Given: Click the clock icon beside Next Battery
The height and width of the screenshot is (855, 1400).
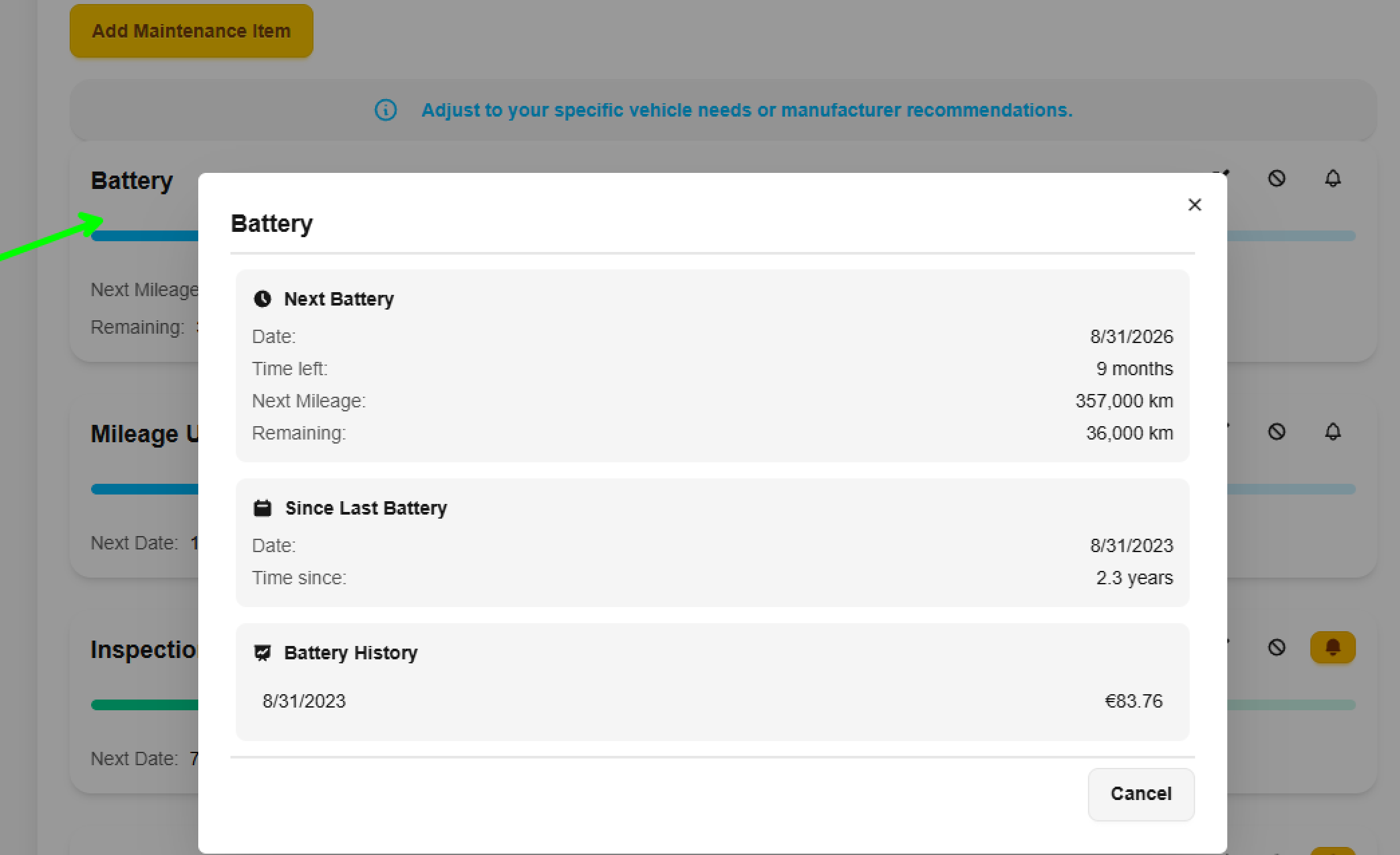Looking at the screenshot, I should click(x=263, y=299).
